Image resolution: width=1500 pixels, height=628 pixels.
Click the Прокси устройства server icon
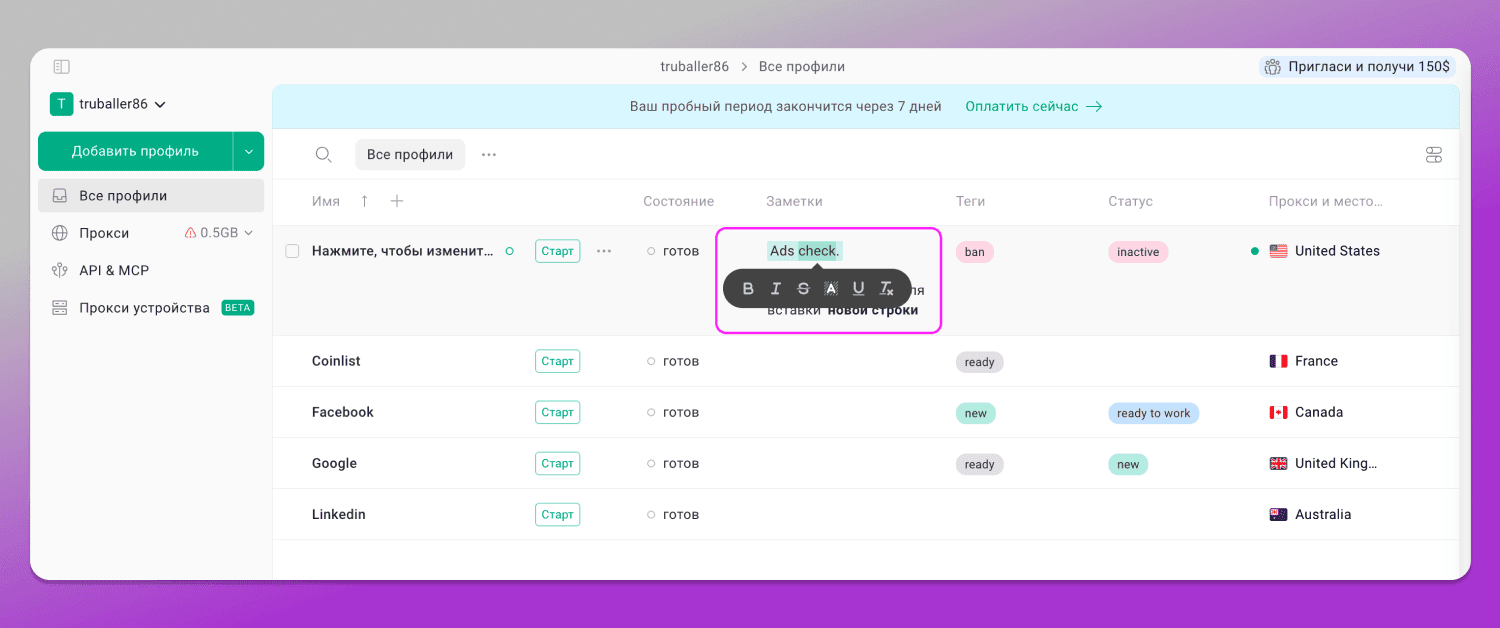pyautogui.click(x=60, y=308)
